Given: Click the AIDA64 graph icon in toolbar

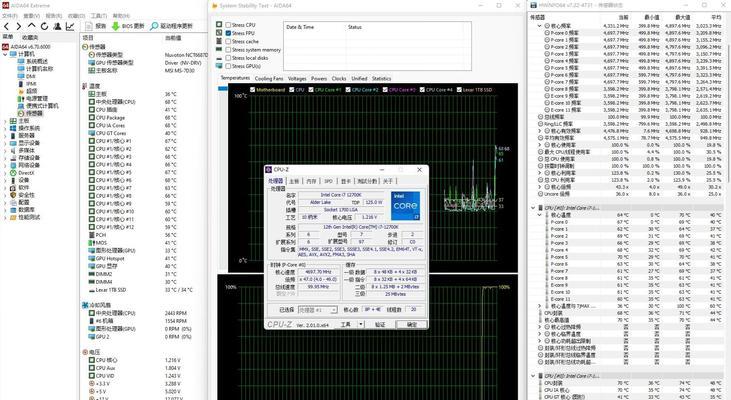Looking at the screenshot, I should point(70,27).
